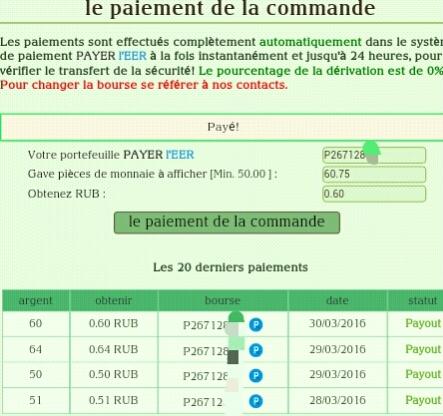The width and height of the screenshot is (443, 416).
Task: Click the 'le paiement de la commande' button
Action: click(x=227, y=222)
